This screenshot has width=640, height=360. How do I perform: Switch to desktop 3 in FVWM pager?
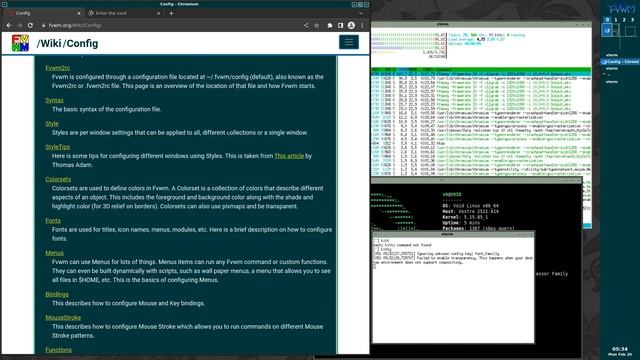[x=633, y=20]
